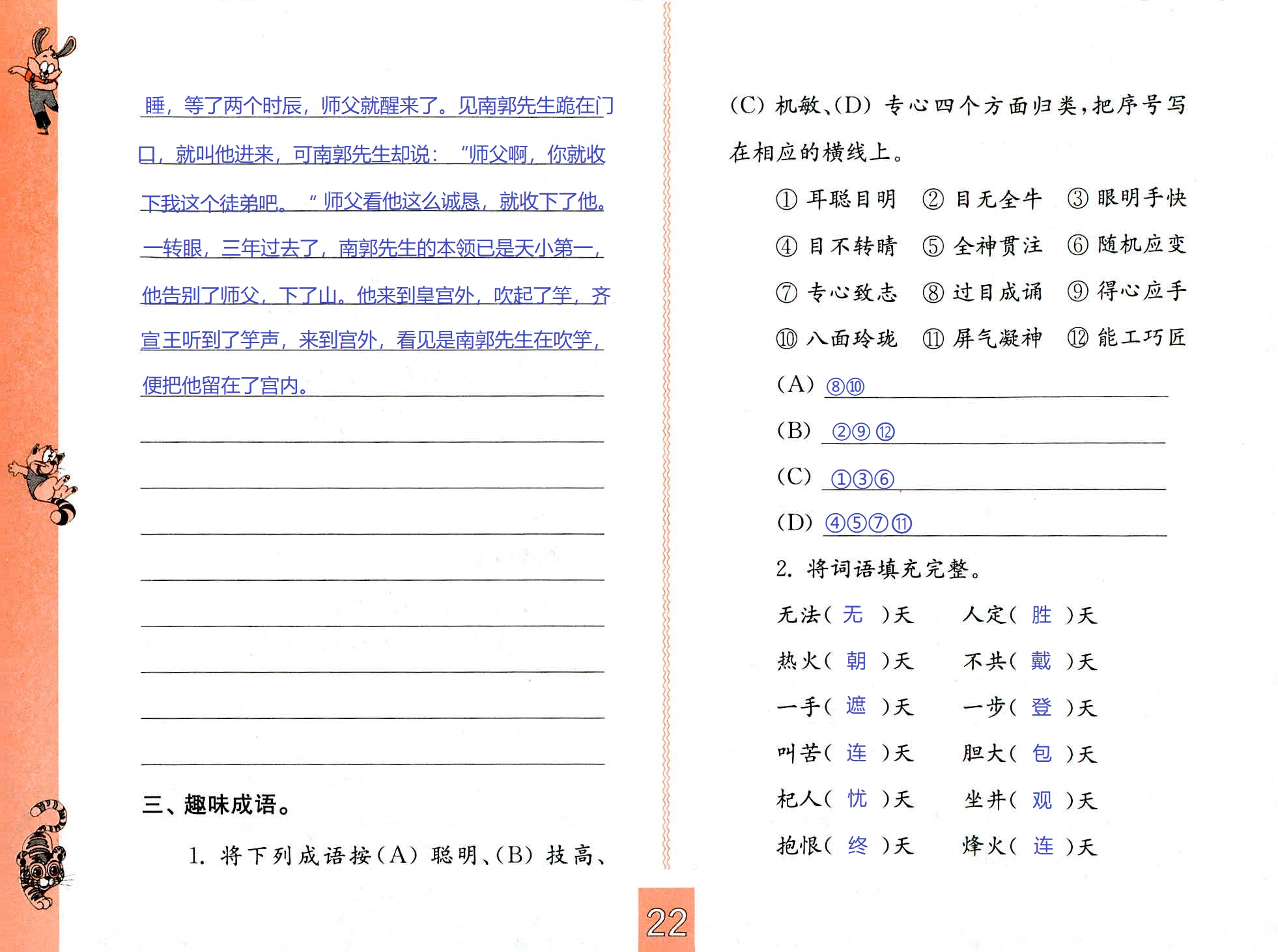
Task: Click the filled answer 登 in 一步( )天
Action: [x=1041, y=707]
